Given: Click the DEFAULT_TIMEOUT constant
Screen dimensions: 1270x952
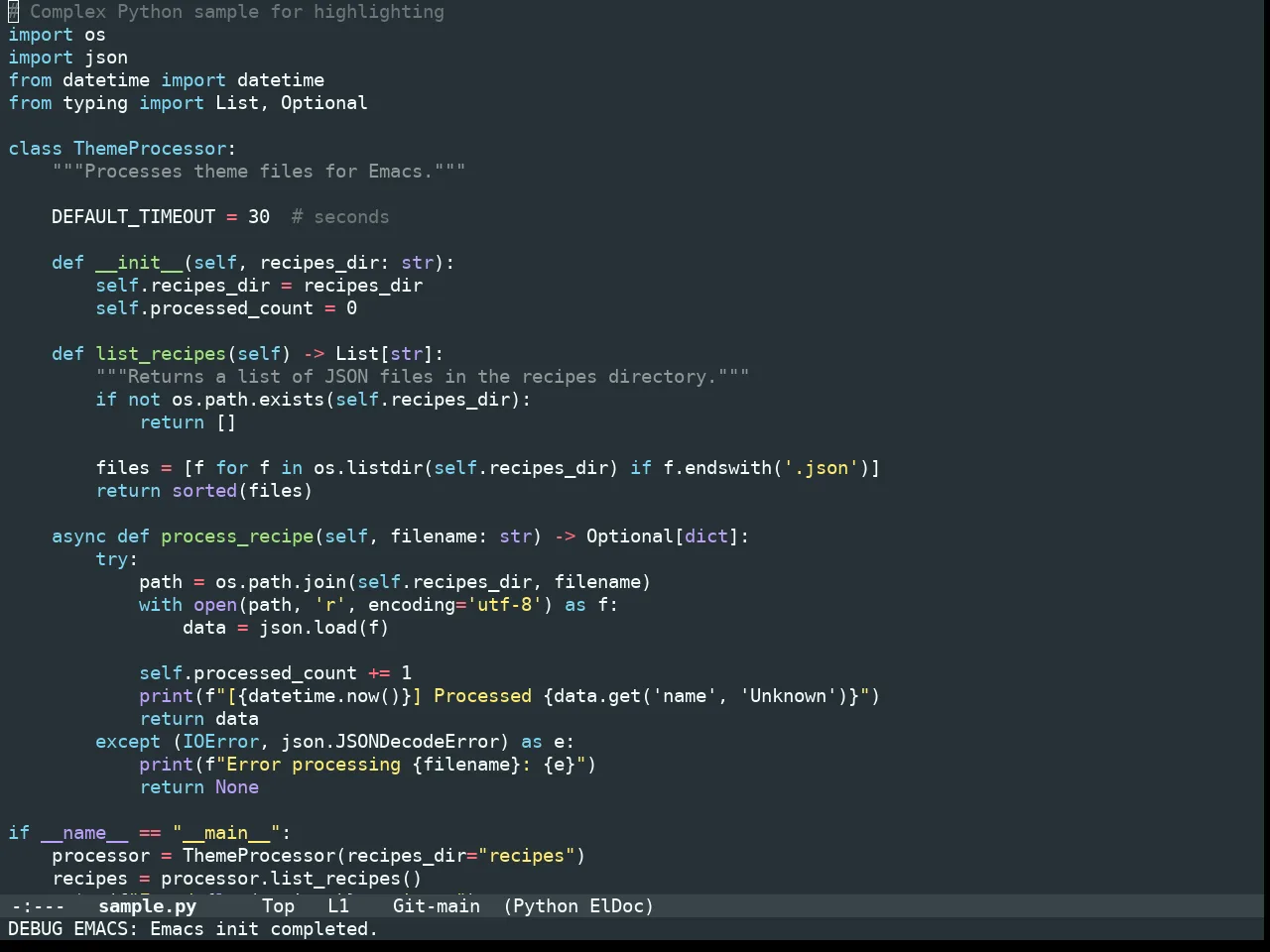Looking at the screenshot, I should [133, 217].
